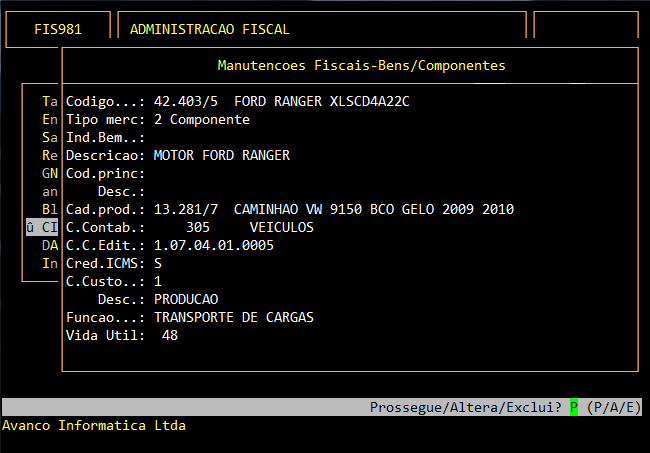The width and height of the screenshot is (650, 453).
Task: Select the C.Contab value 305
Action: click(198, 228)
